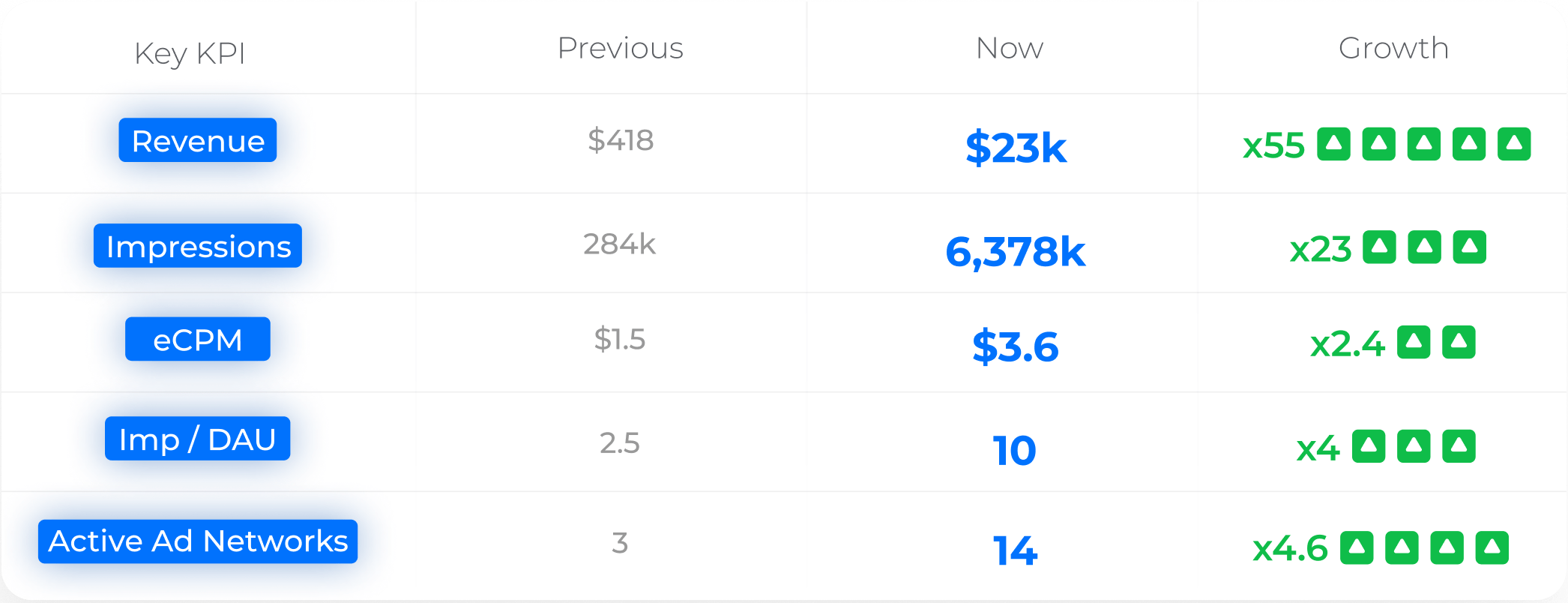
Task: Click the $23k current revenue value
Action: point(1016,147)
